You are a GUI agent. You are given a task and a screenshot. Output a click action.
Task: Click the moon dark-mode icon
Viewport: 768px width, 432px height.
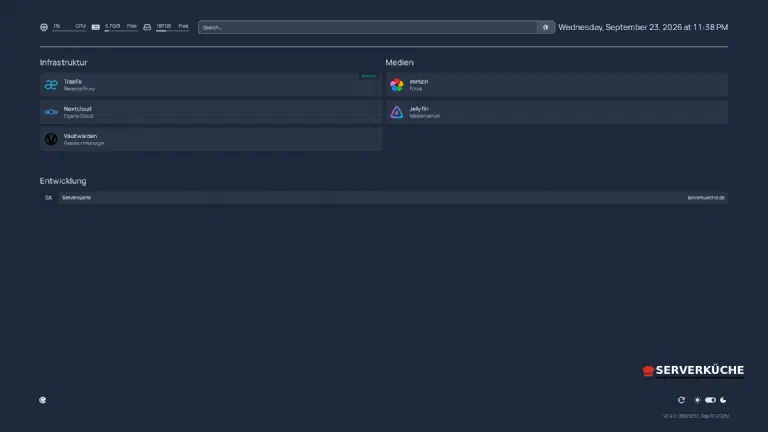723,400
